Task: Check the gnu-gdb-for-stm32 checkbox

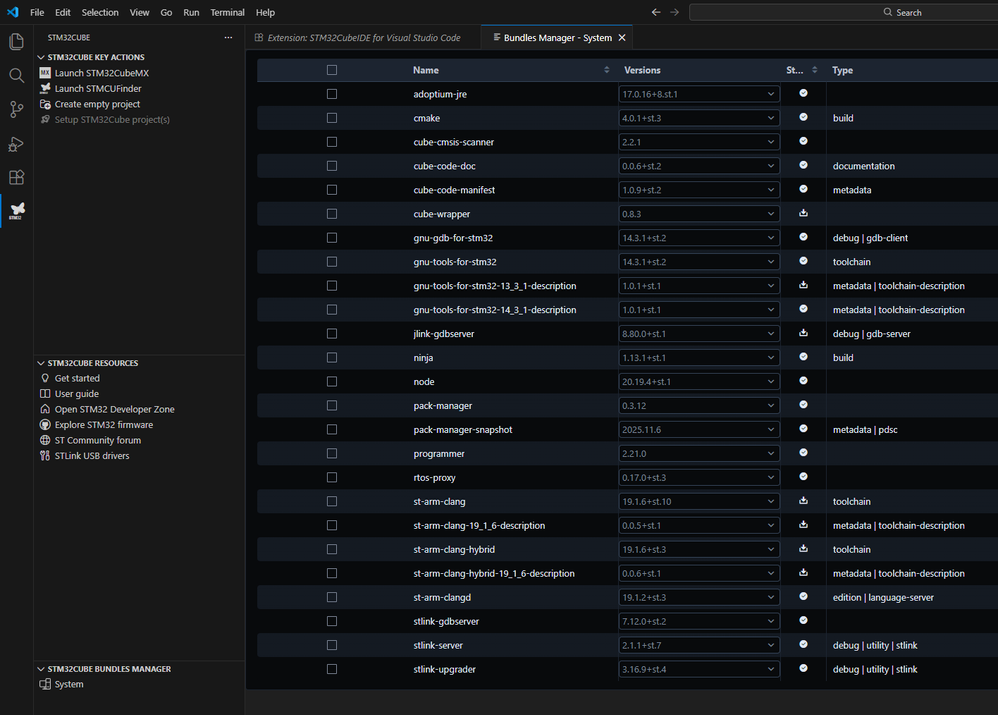Action: (332, 237)
